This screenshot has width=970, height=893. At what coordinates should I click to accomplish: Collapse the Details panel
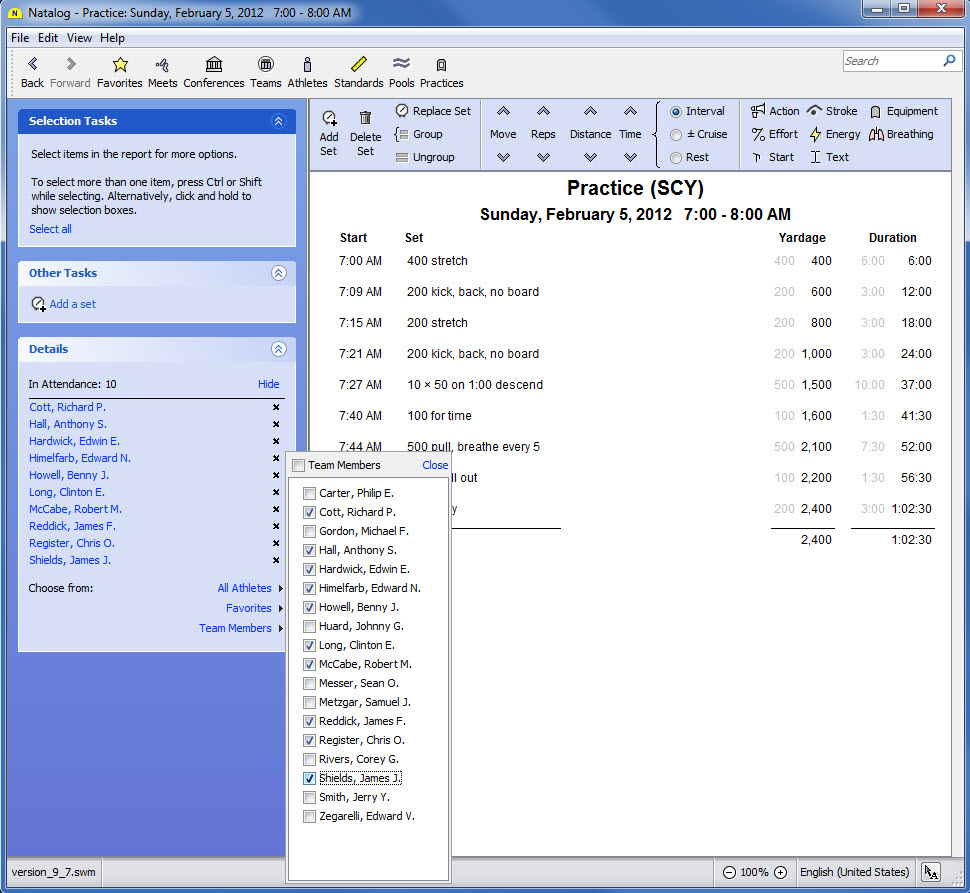point(279,349)
